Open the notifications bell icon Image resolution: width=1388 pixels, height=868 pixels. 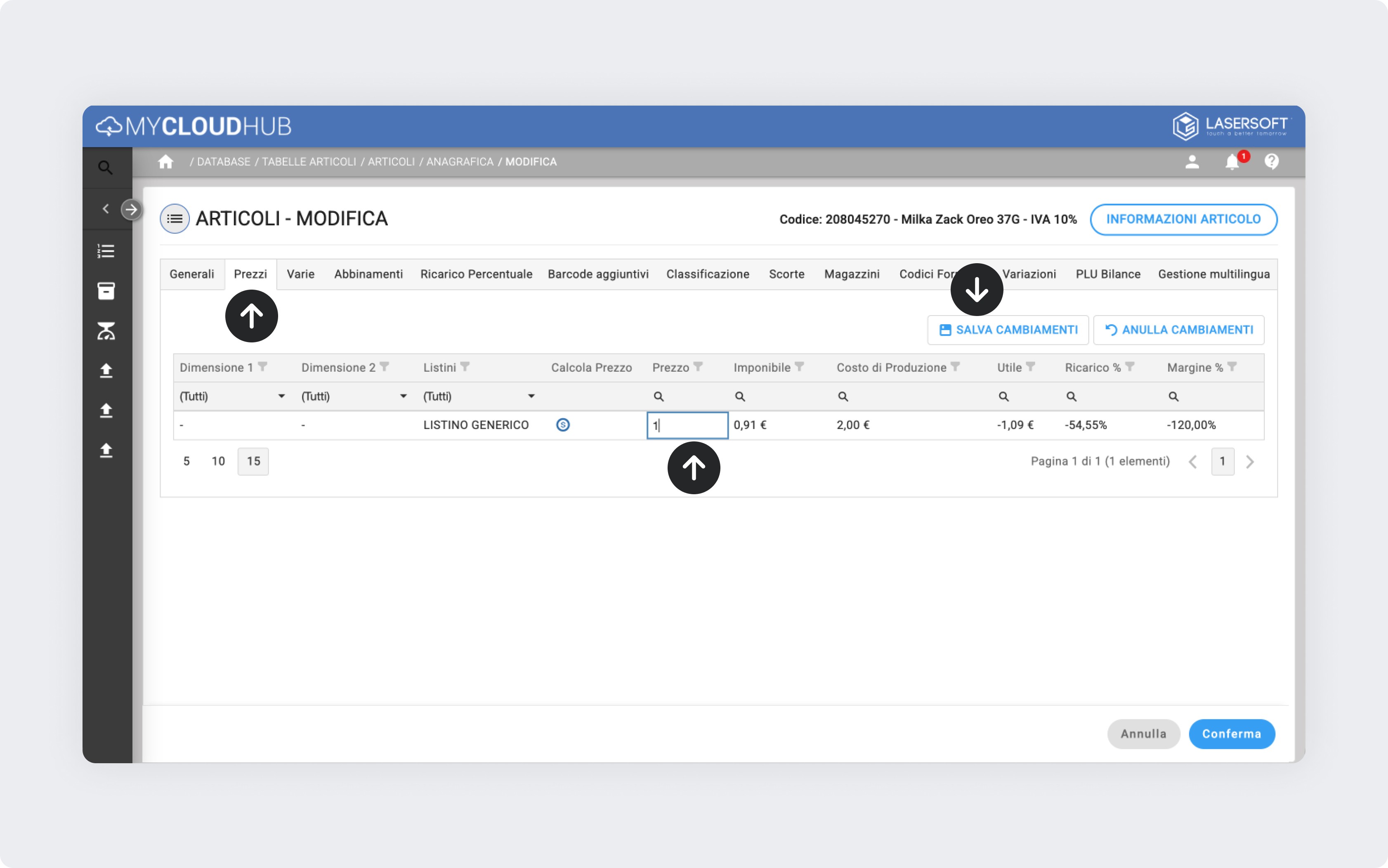tap(1232, 162)
